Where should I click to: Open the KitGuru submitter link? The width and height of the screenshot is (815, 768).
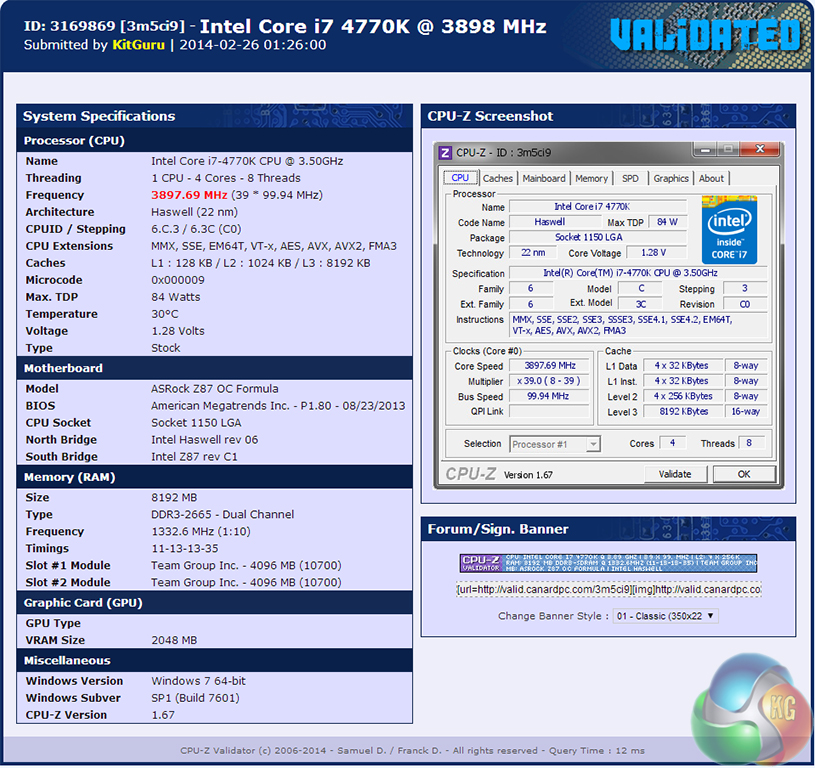coord(138,45)
